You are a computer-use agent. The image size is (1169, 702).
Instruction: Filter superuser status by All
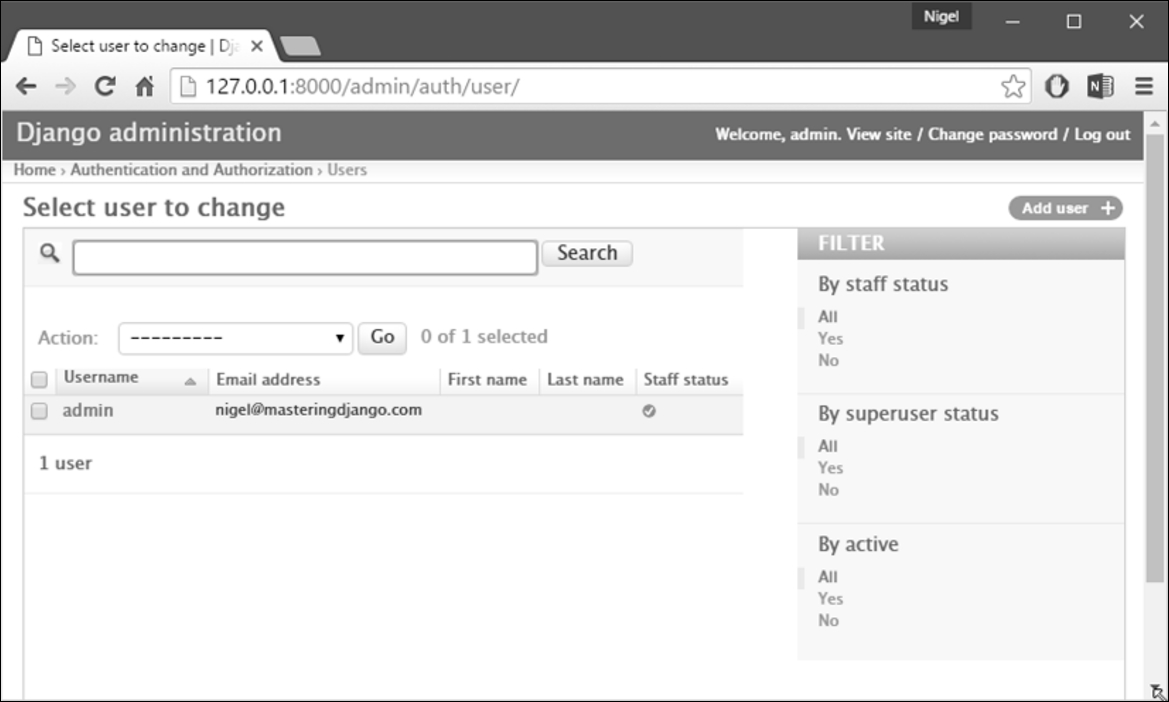(x=828, y=446)
